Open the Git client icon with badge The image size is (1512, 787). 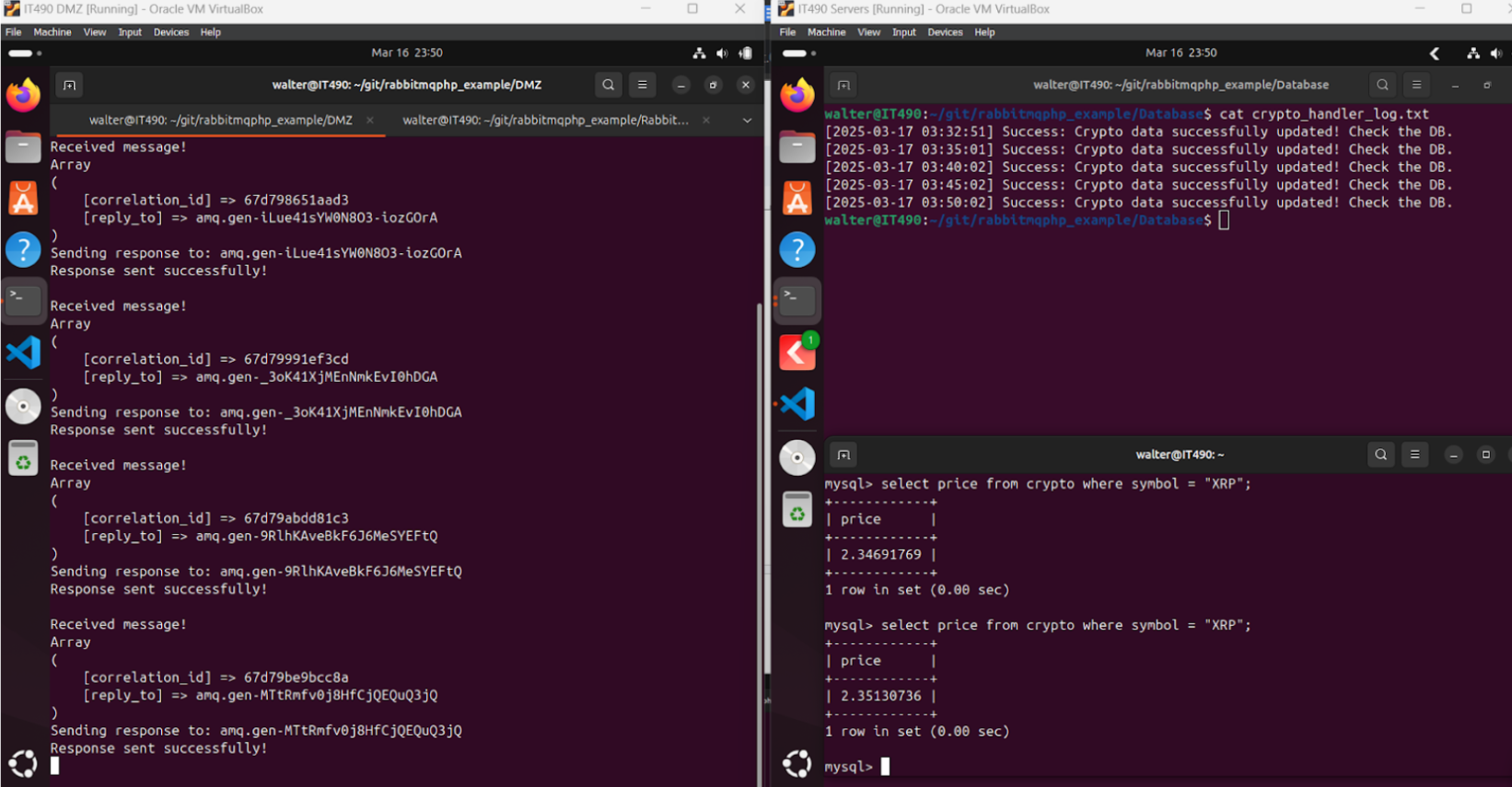797,353
